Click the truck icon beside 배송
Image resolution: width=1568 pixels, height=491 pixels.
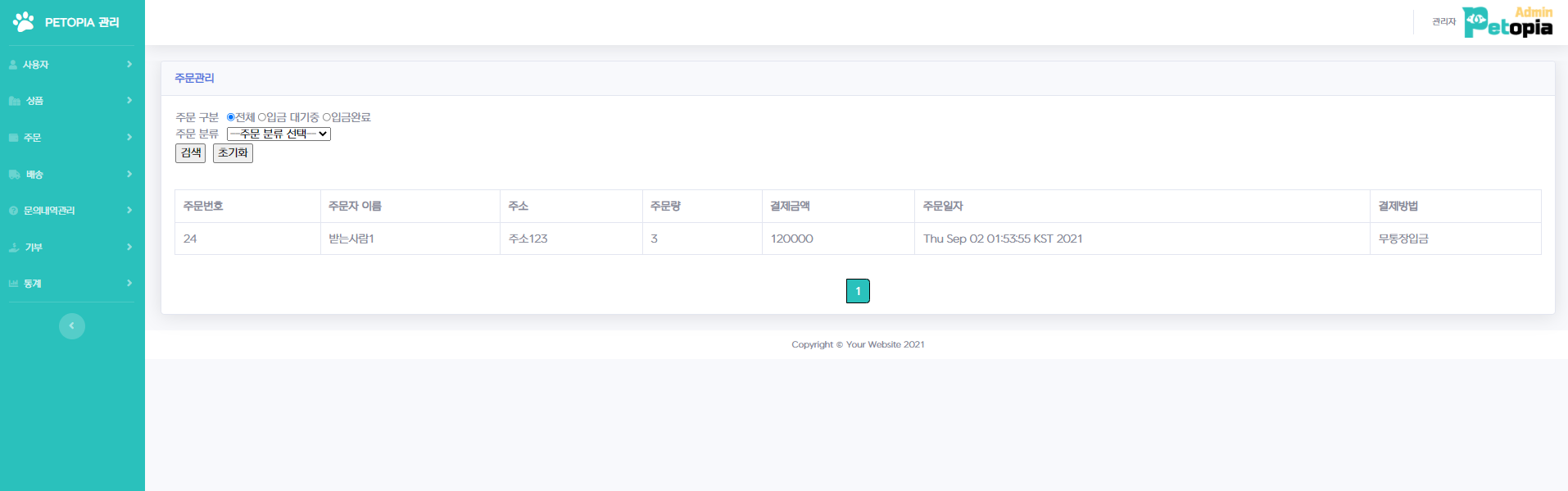point(14,175)
